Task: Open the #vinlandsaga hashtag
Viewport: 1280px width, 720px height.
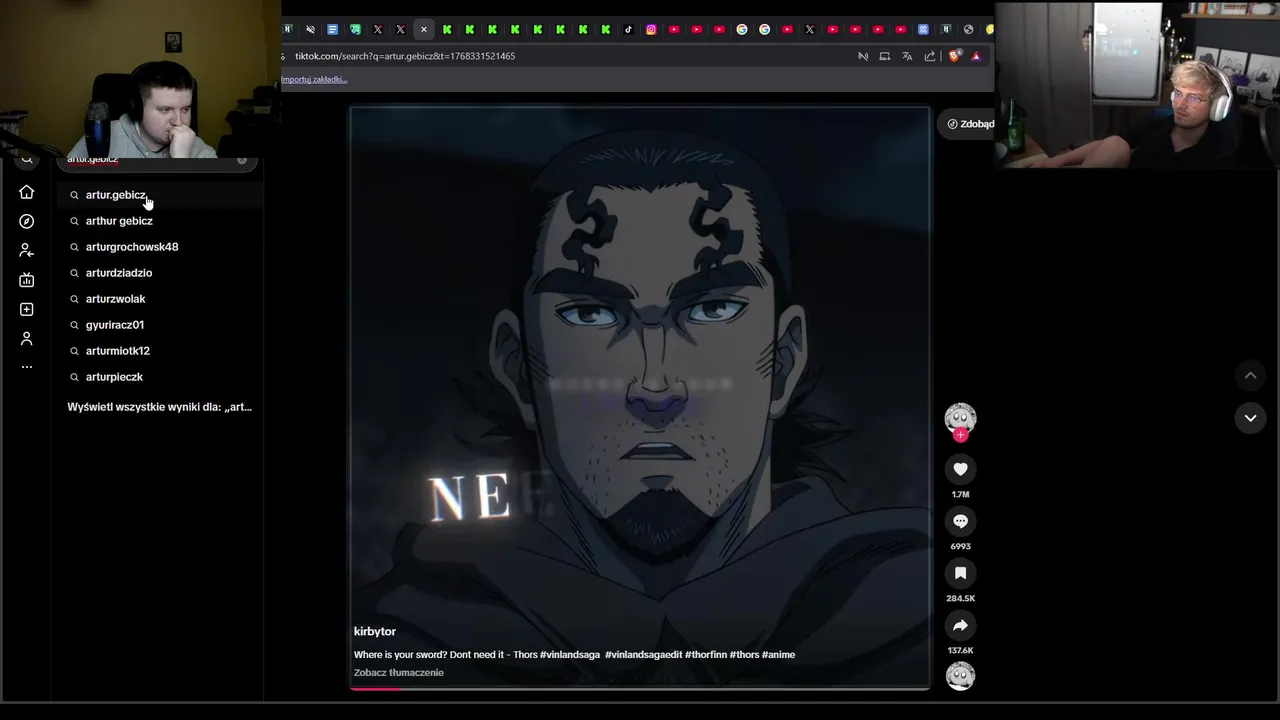Action: [x=570, y=655]
